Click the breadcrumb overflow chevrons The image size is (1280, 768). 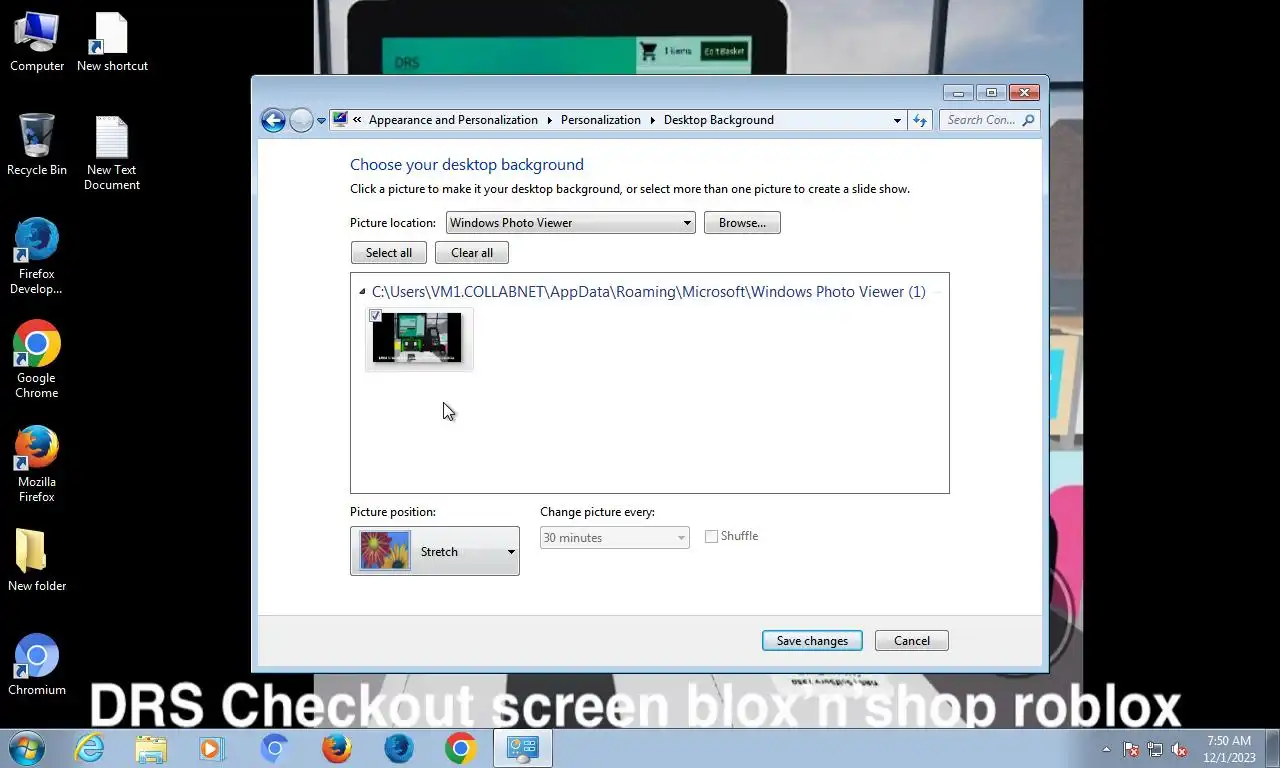tap(357, 120)
